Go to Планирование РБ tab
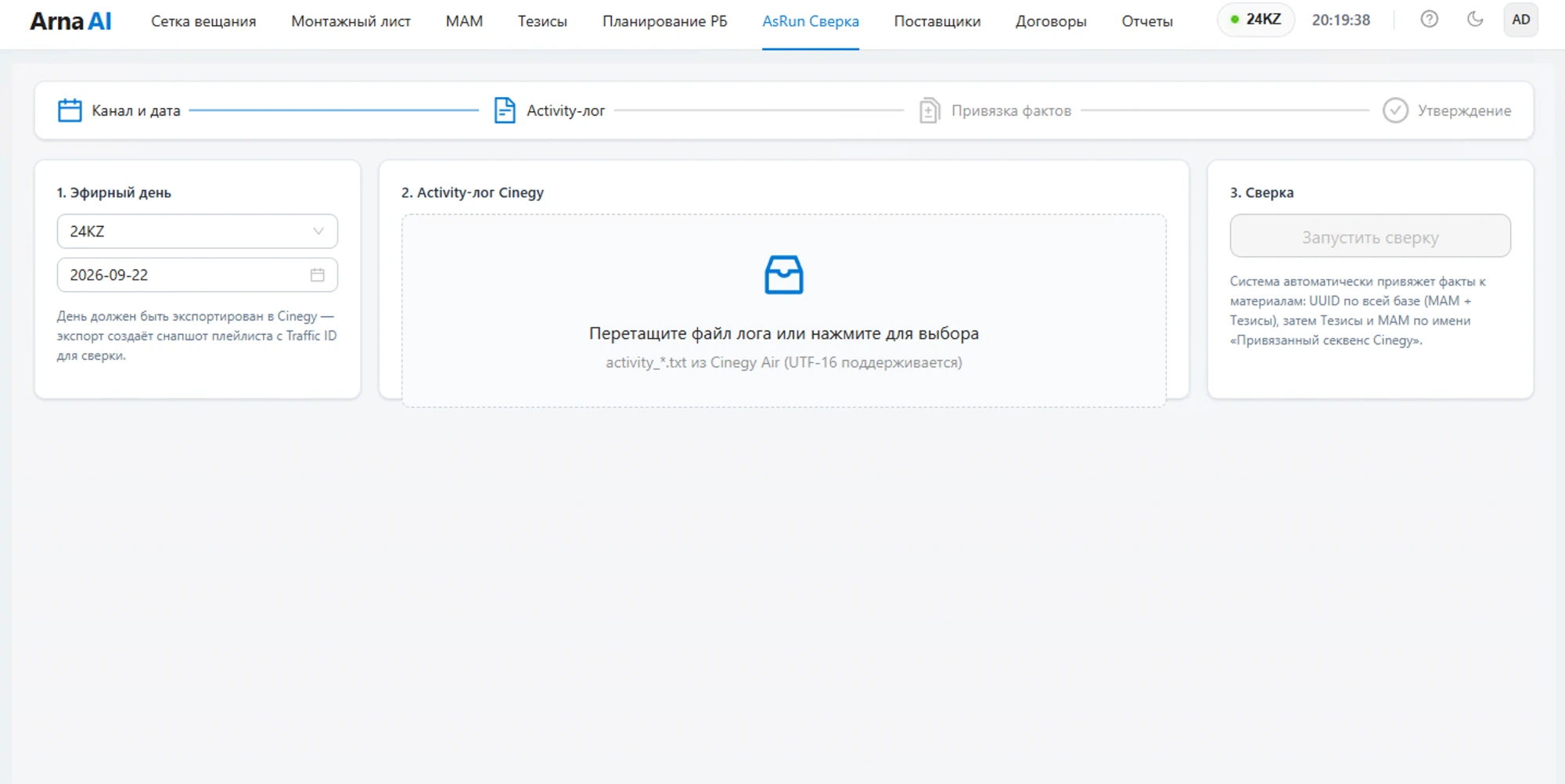The width and height of the screenshot is (1565, 784). click(x=664, y=21)
